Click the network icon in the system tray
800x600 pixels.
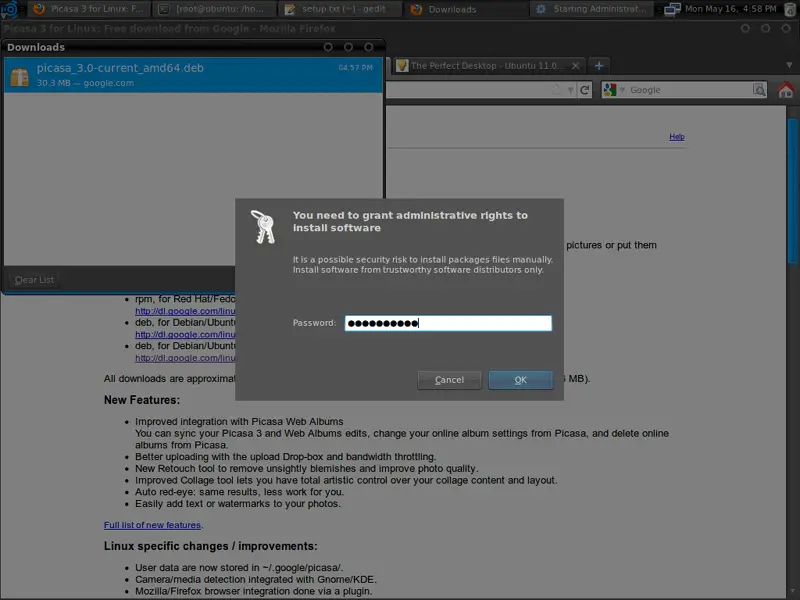point(672,9)
